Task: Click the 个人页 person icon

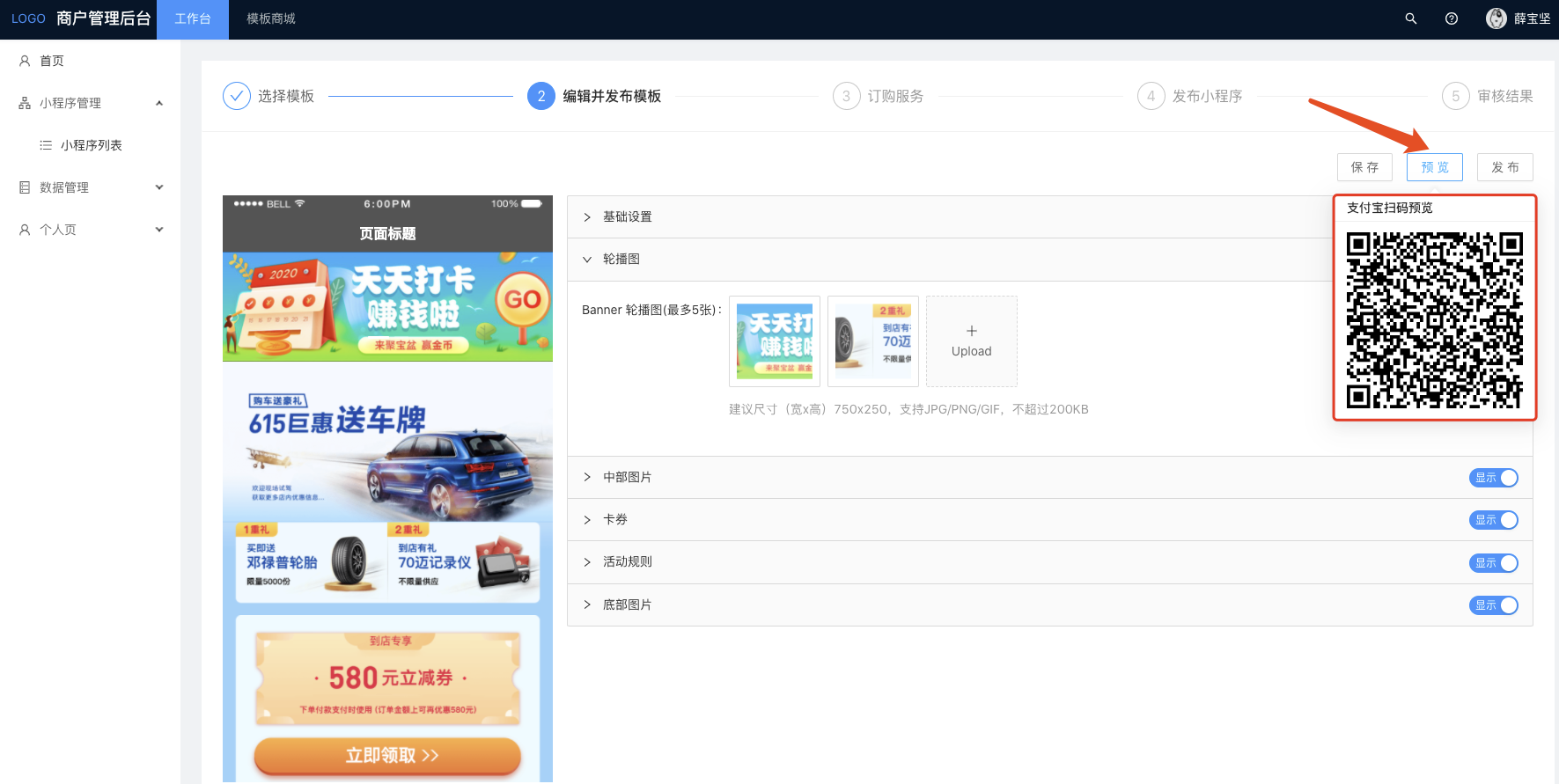Action: pos(25,230)
